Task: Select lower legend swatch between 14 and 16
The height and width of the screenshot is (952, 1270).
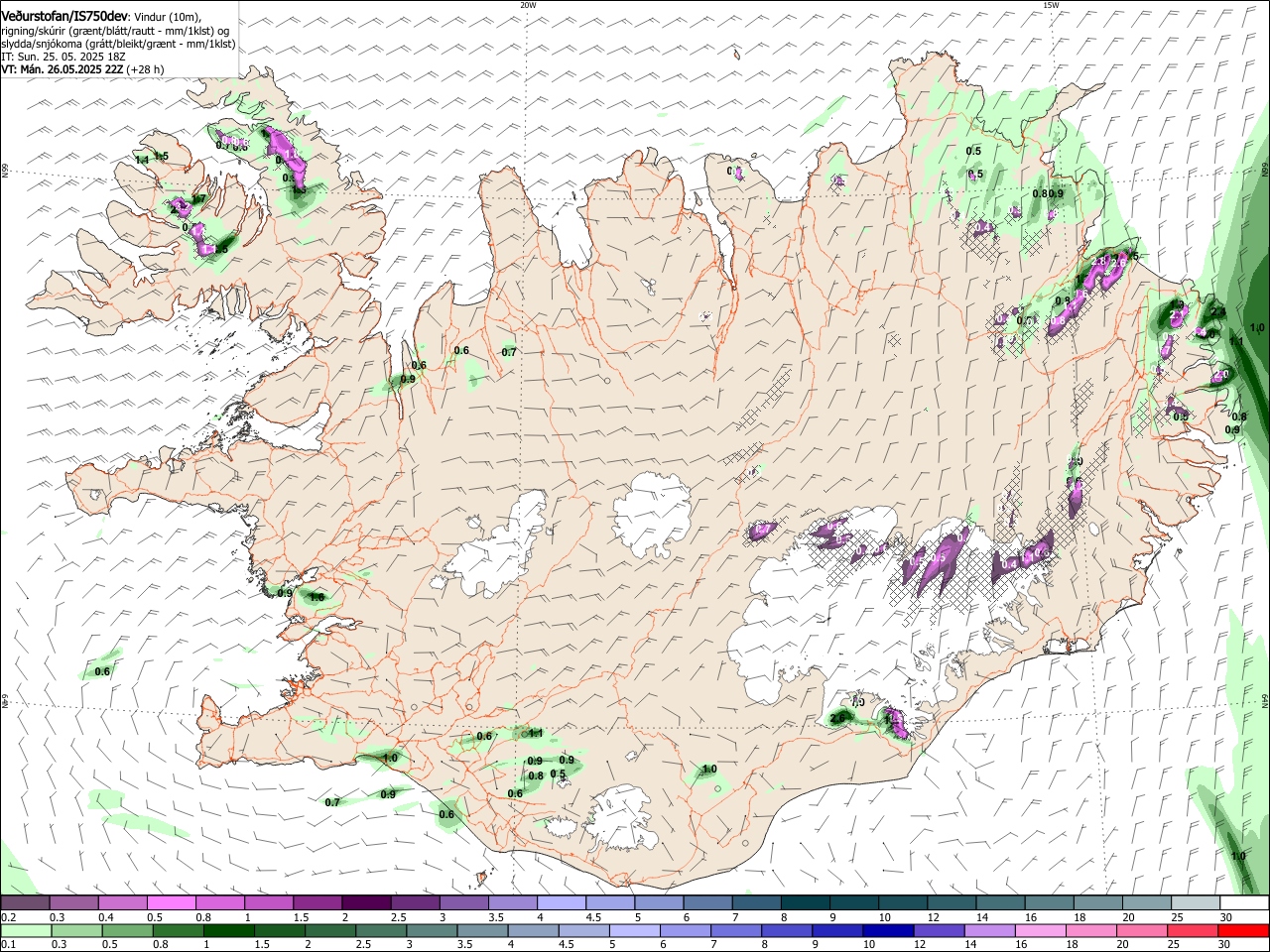Action: [990, 931]
